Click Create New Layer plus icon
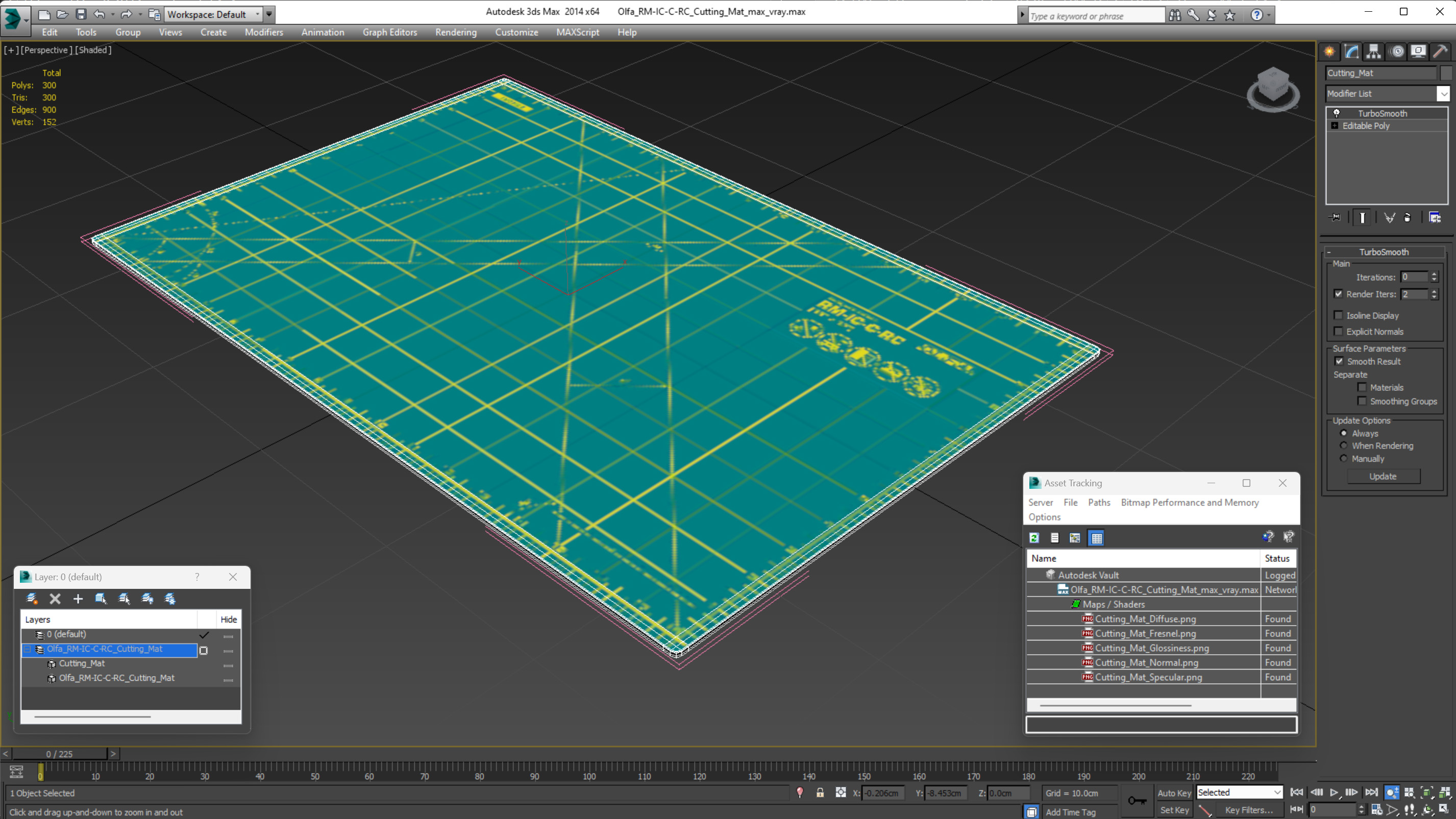The image size is (1456, 819). click(78, 599)
